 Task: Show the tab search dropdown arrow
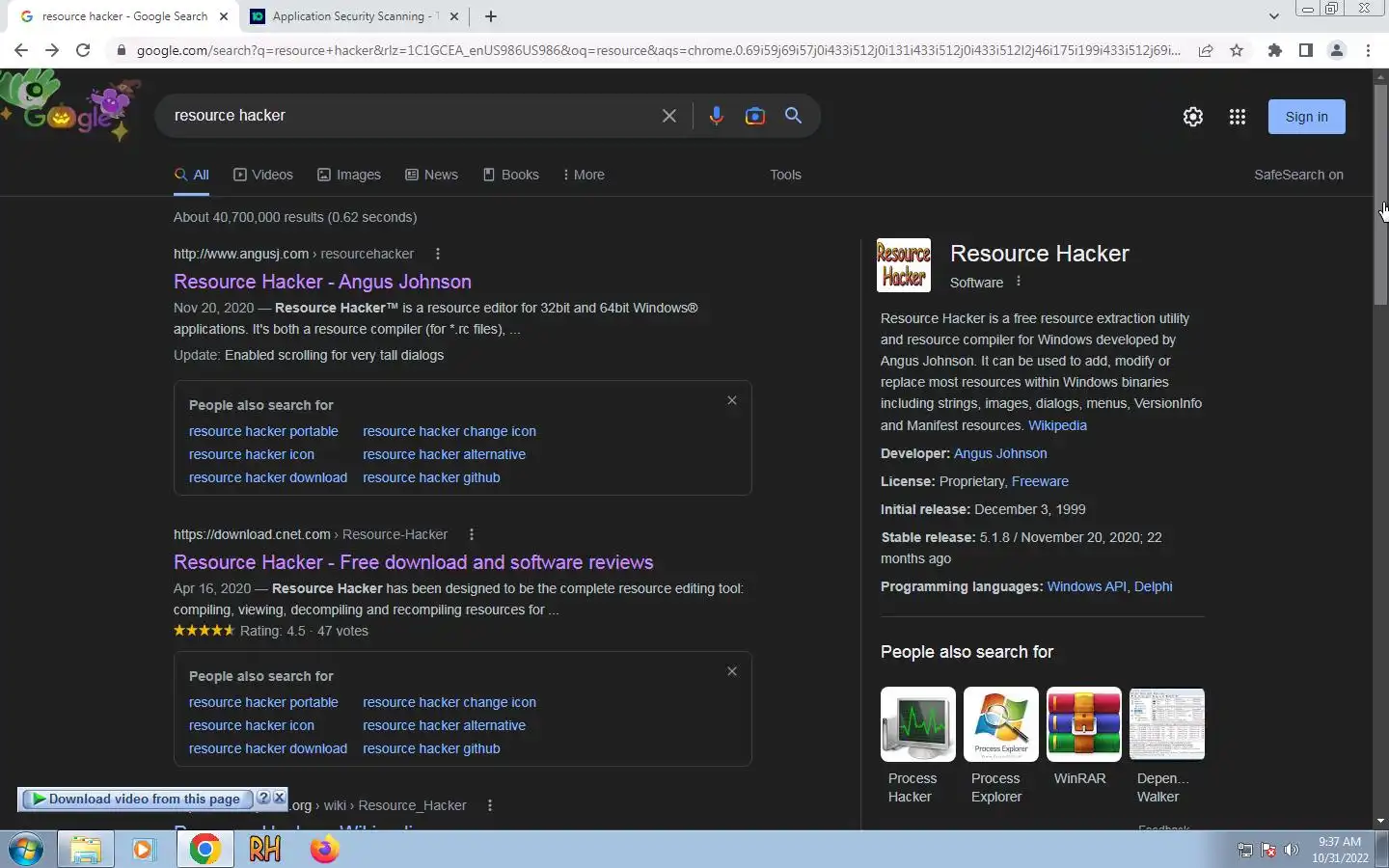click(x=1274, y=16)
